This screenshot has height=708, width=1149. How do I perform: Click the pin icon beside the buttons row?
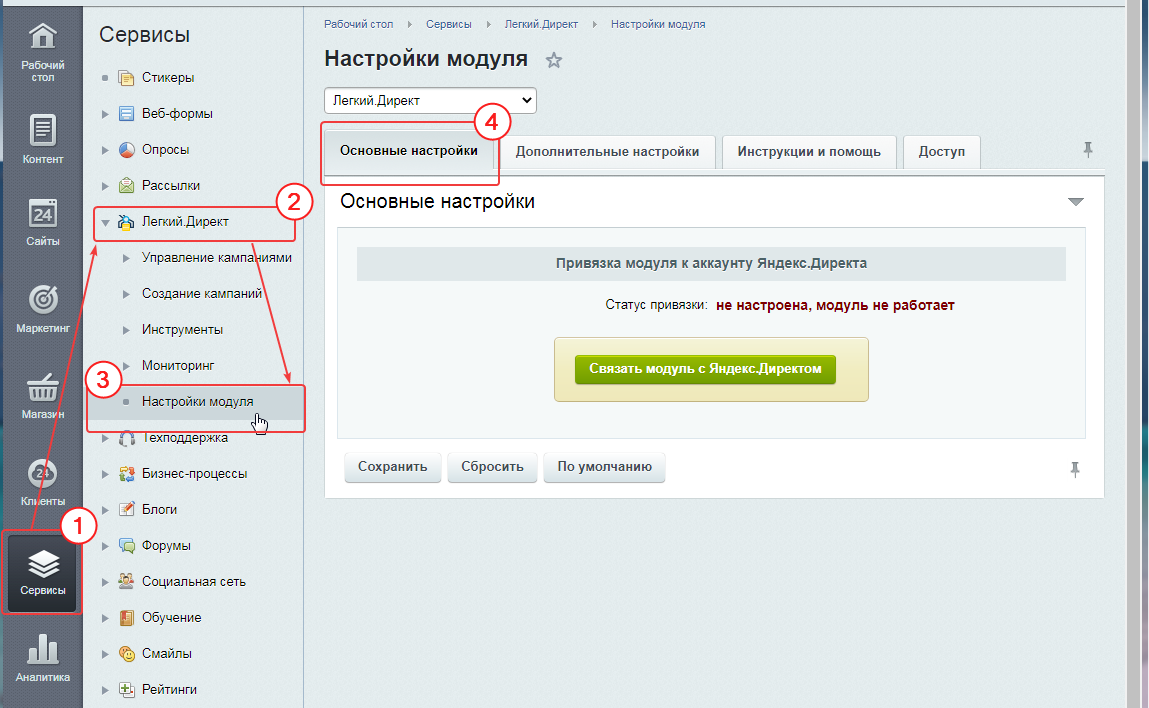[x=1075, y=469]
